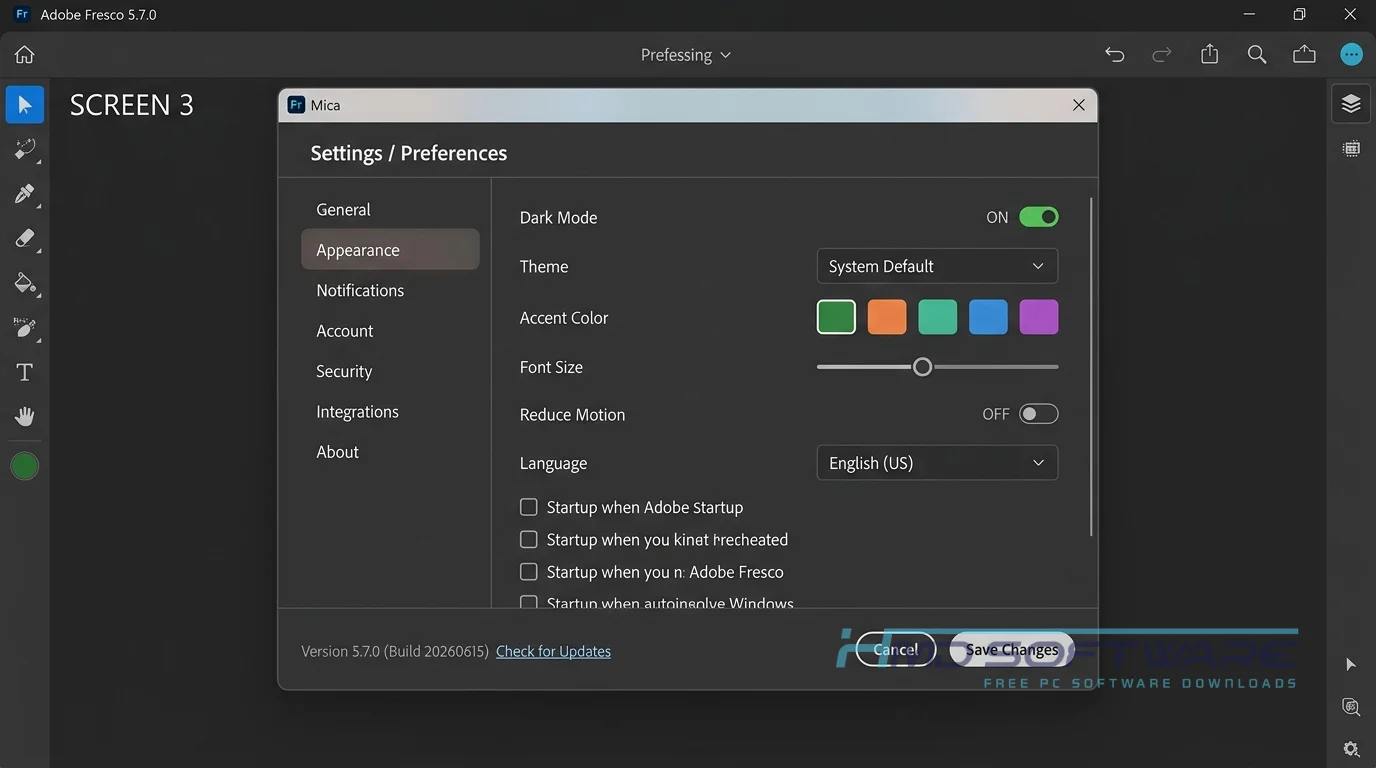Enable the Reduce Motion switch
Screen dimensions: 1376x768
coord(1039,414)
